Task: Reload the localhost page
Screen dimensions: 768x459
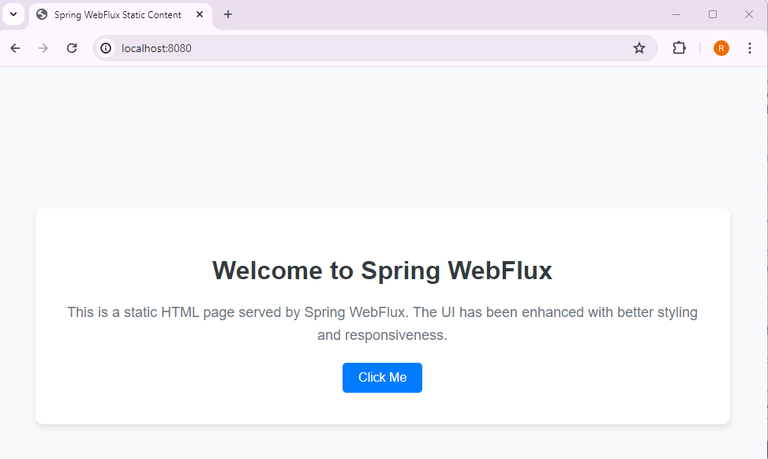Action: 72,48
